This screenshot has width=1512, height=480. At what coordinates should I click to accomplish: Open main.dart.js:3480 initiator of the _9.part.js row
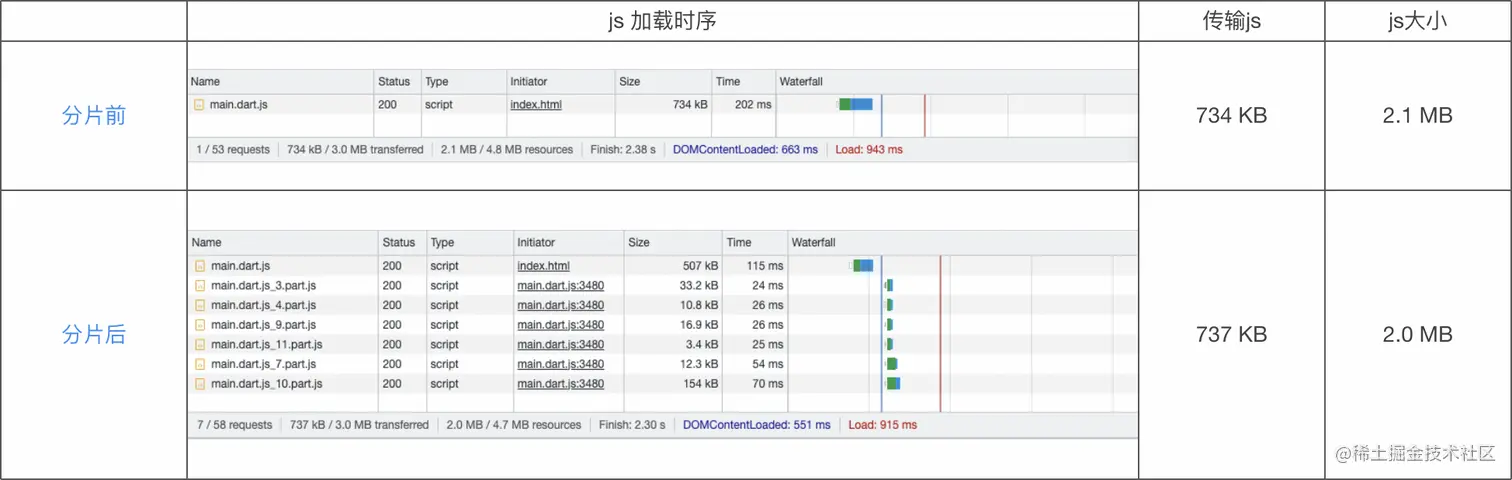[x=560, y=325]
